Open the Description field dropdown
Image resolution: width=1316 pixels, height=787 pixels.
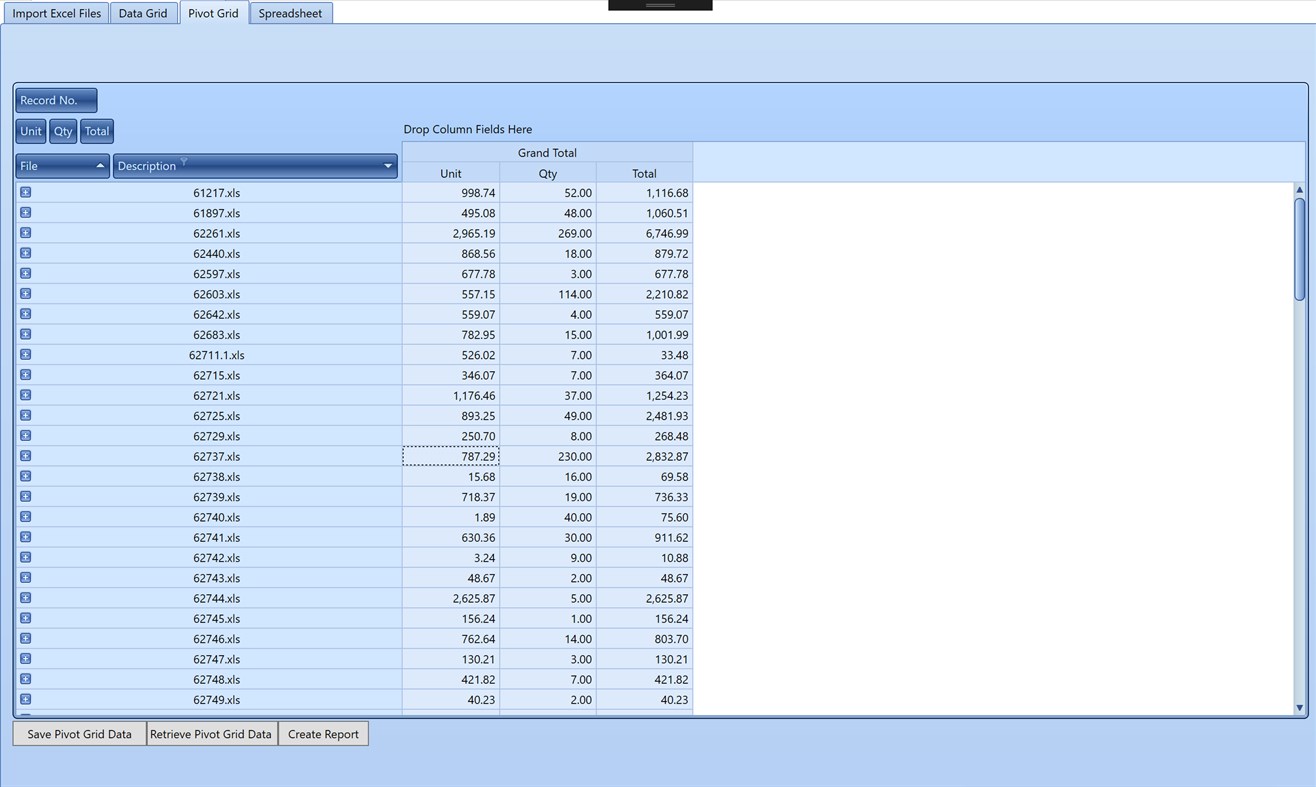pos(388,165)
